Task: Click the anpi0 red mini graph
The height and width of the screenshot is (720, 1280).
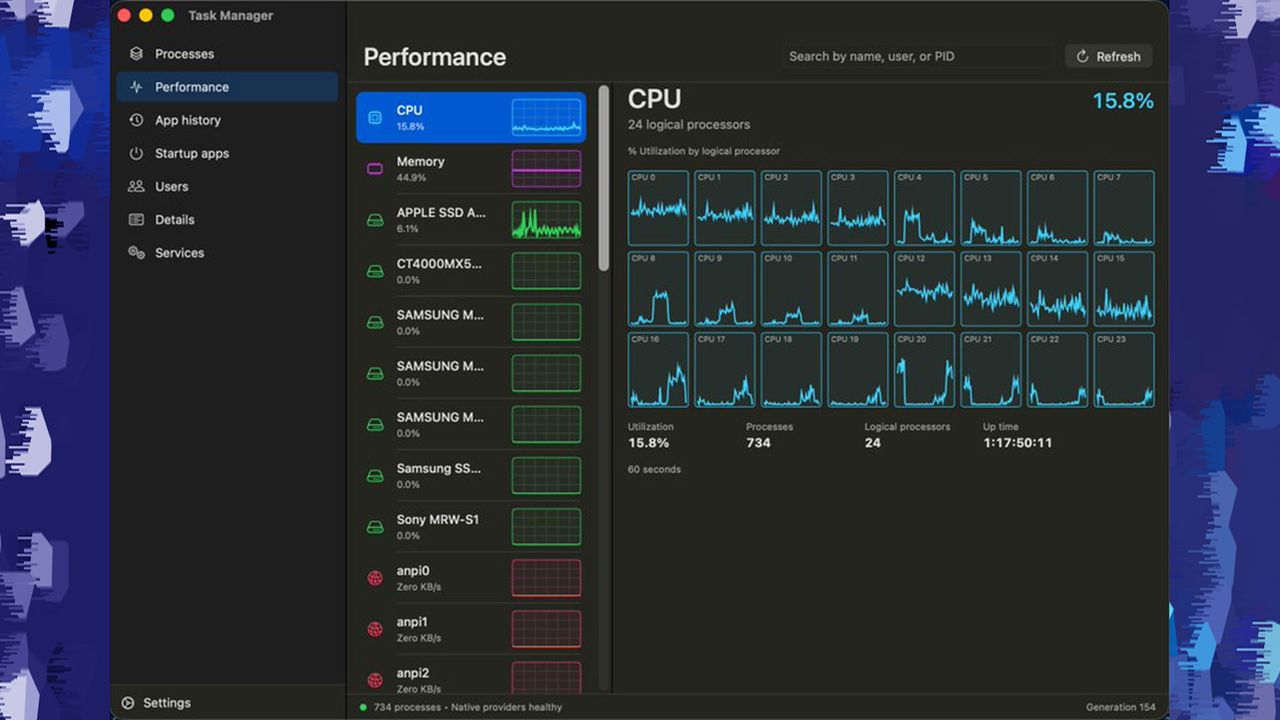Action: point(546,578)
